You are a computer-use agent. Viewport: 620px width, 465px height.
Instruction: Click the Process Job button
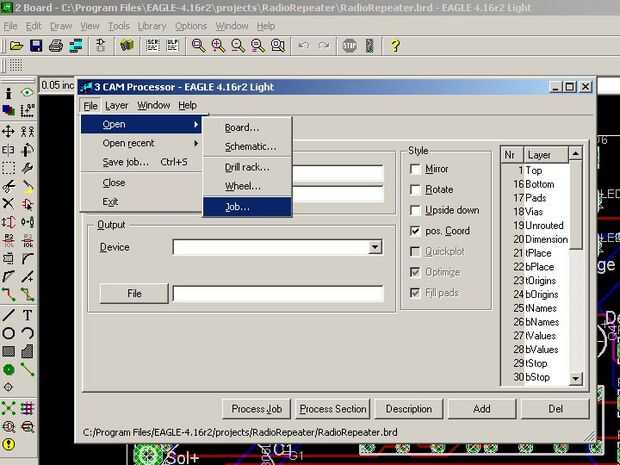pos(256,409)
